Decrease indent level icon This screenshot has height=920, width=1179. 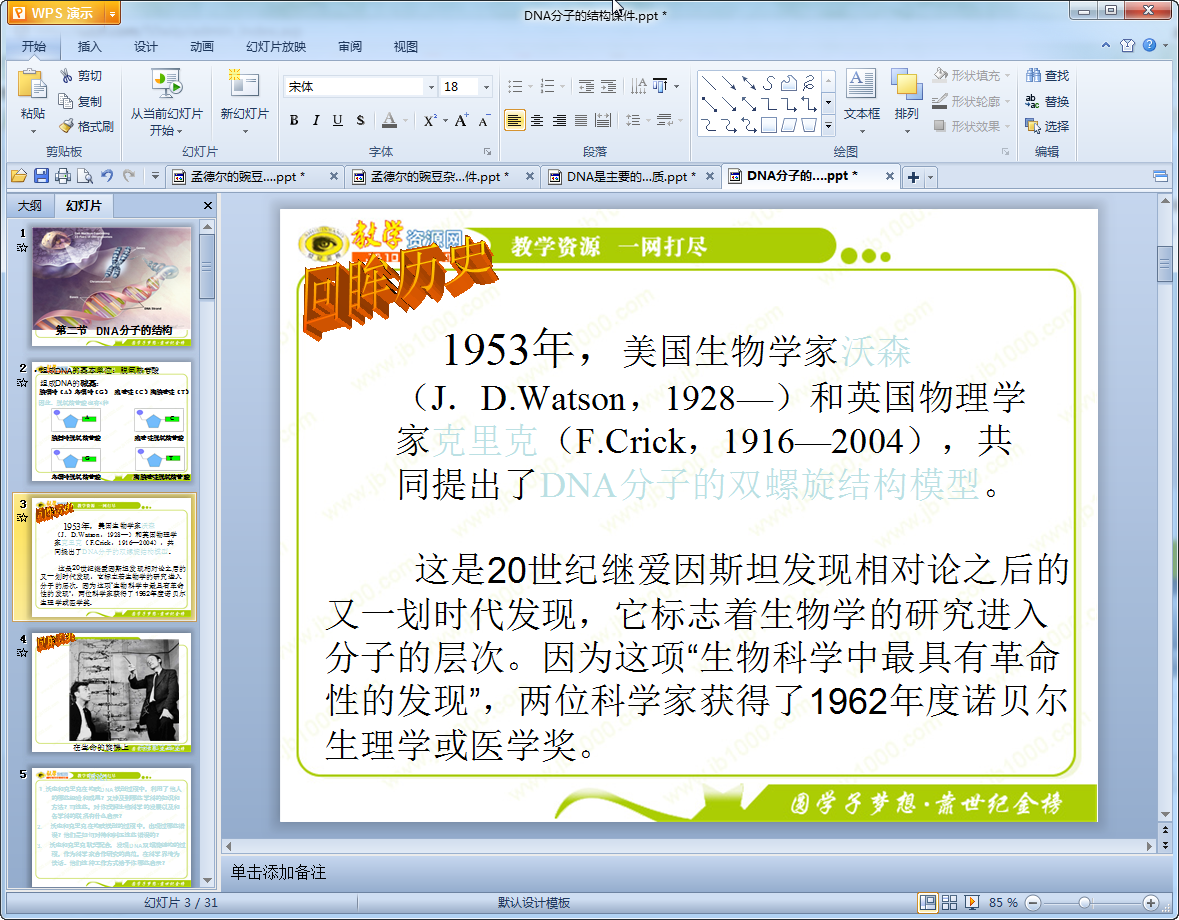[x=586, y=86]
